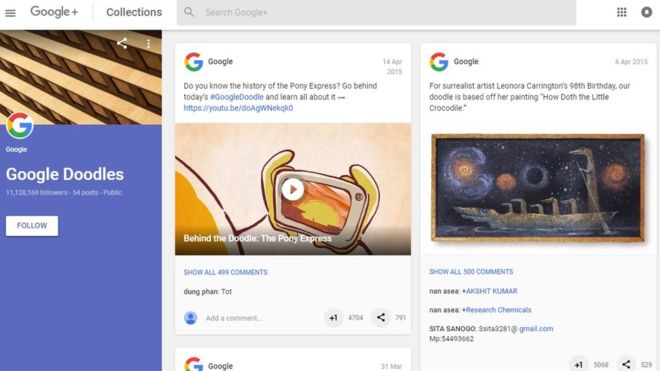Open the Google apps grid
Image resolution: width=660 pixels, height=371 pixels.
(622, 12)
